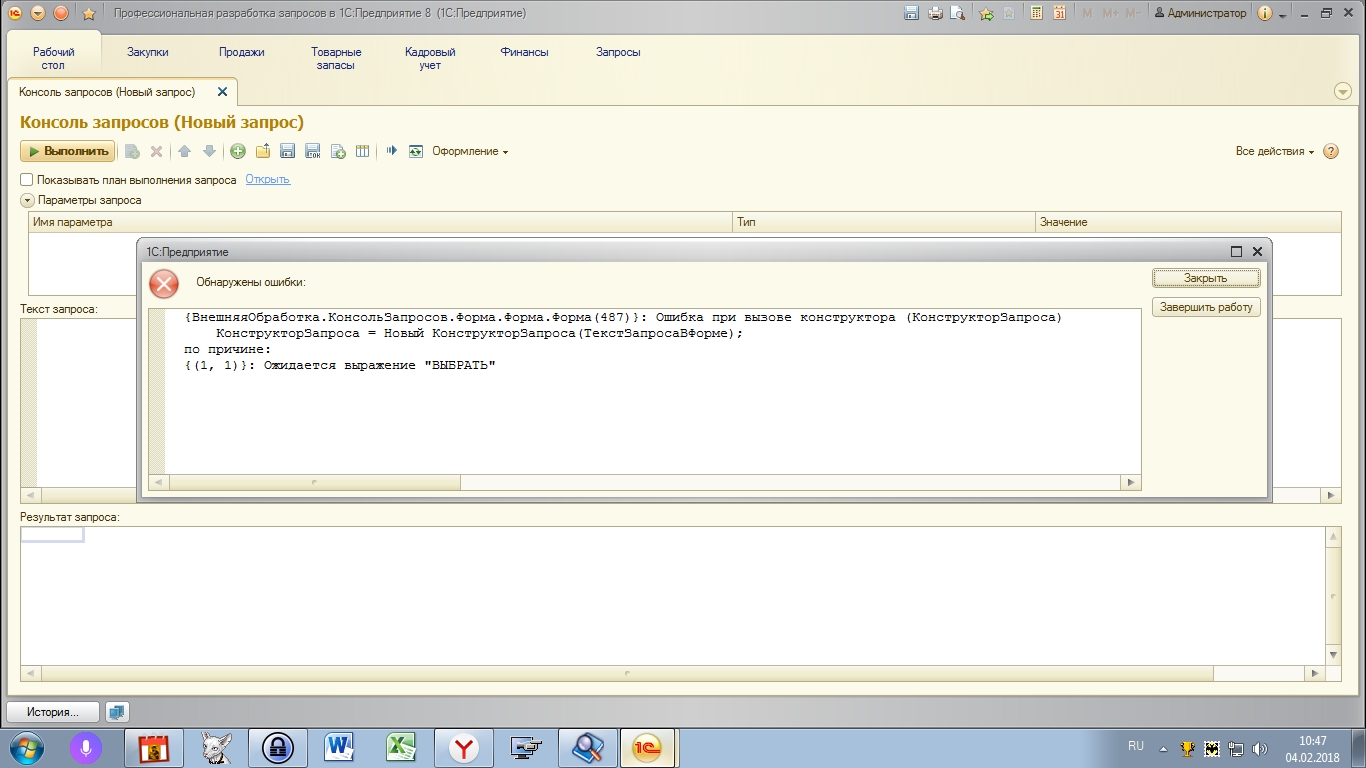1366x768 pixels.
Task: Add current page to favorites star icon
Action: point(986,13)
